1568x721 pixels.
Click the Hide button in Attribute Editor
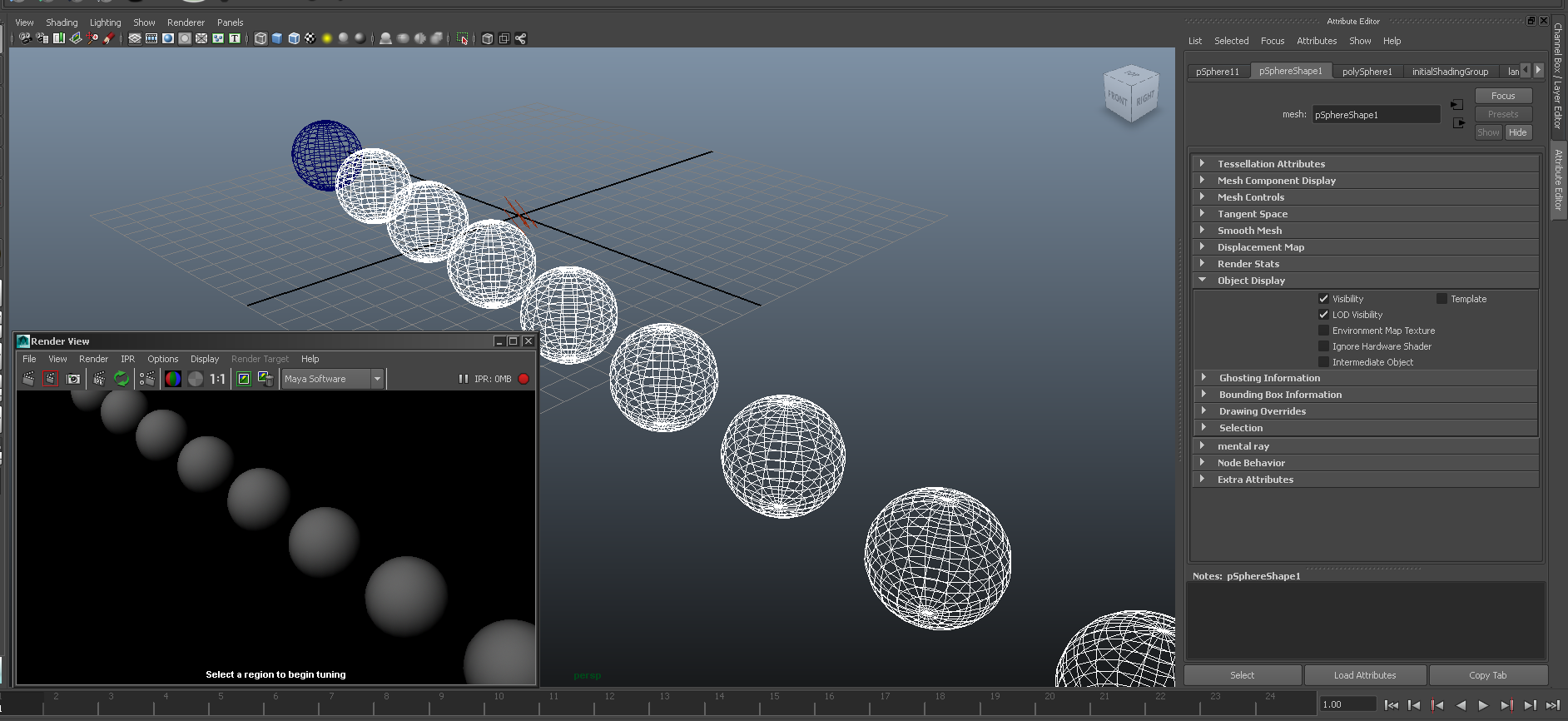point(1518,132)
